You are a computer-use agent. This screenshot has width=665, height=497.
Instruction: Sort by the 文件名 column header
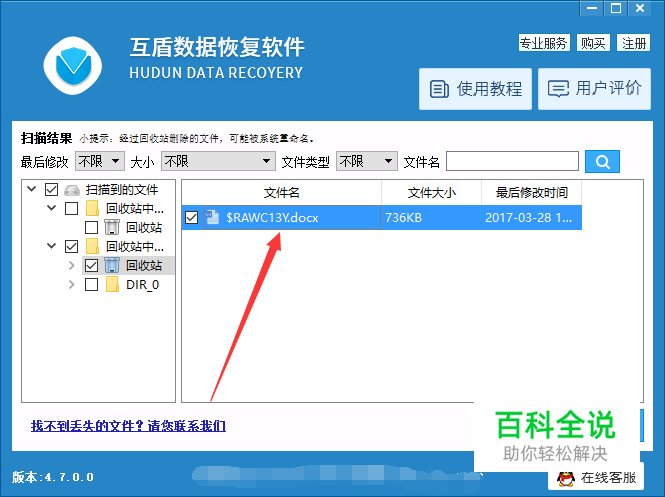pos(282,193)
